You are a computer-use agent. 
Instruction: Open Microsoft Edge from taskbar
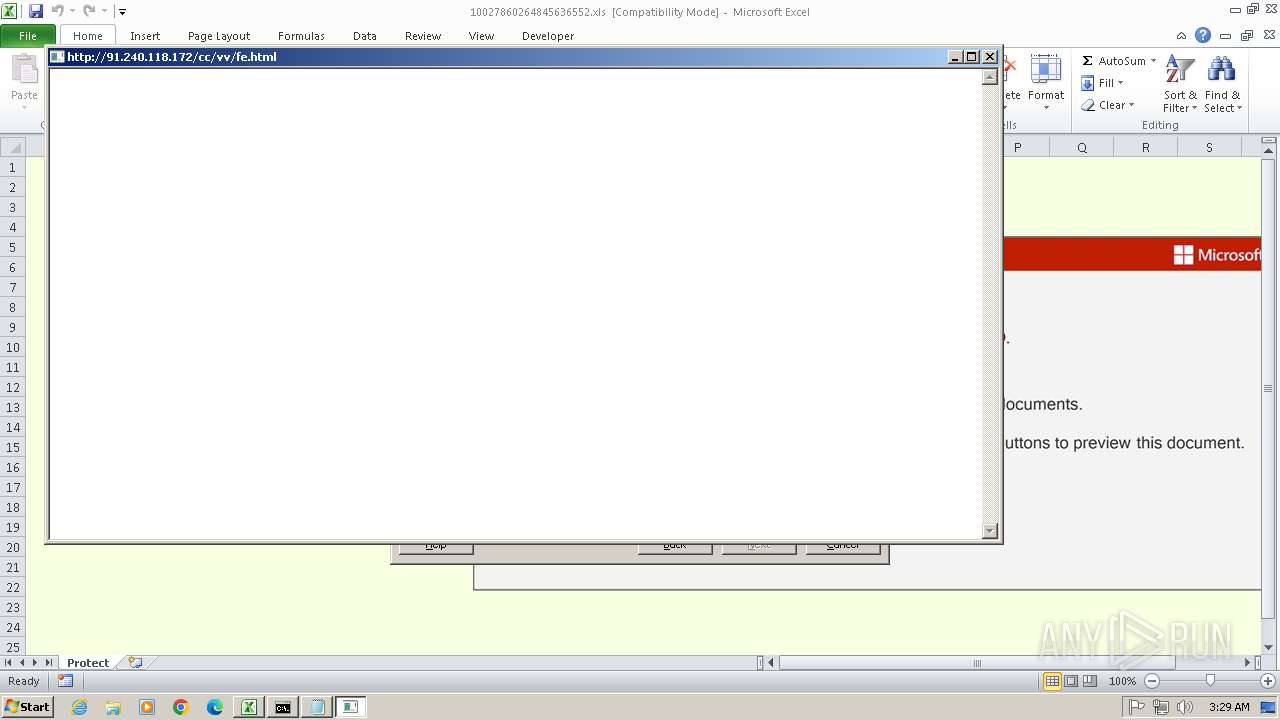coord(215,707)
